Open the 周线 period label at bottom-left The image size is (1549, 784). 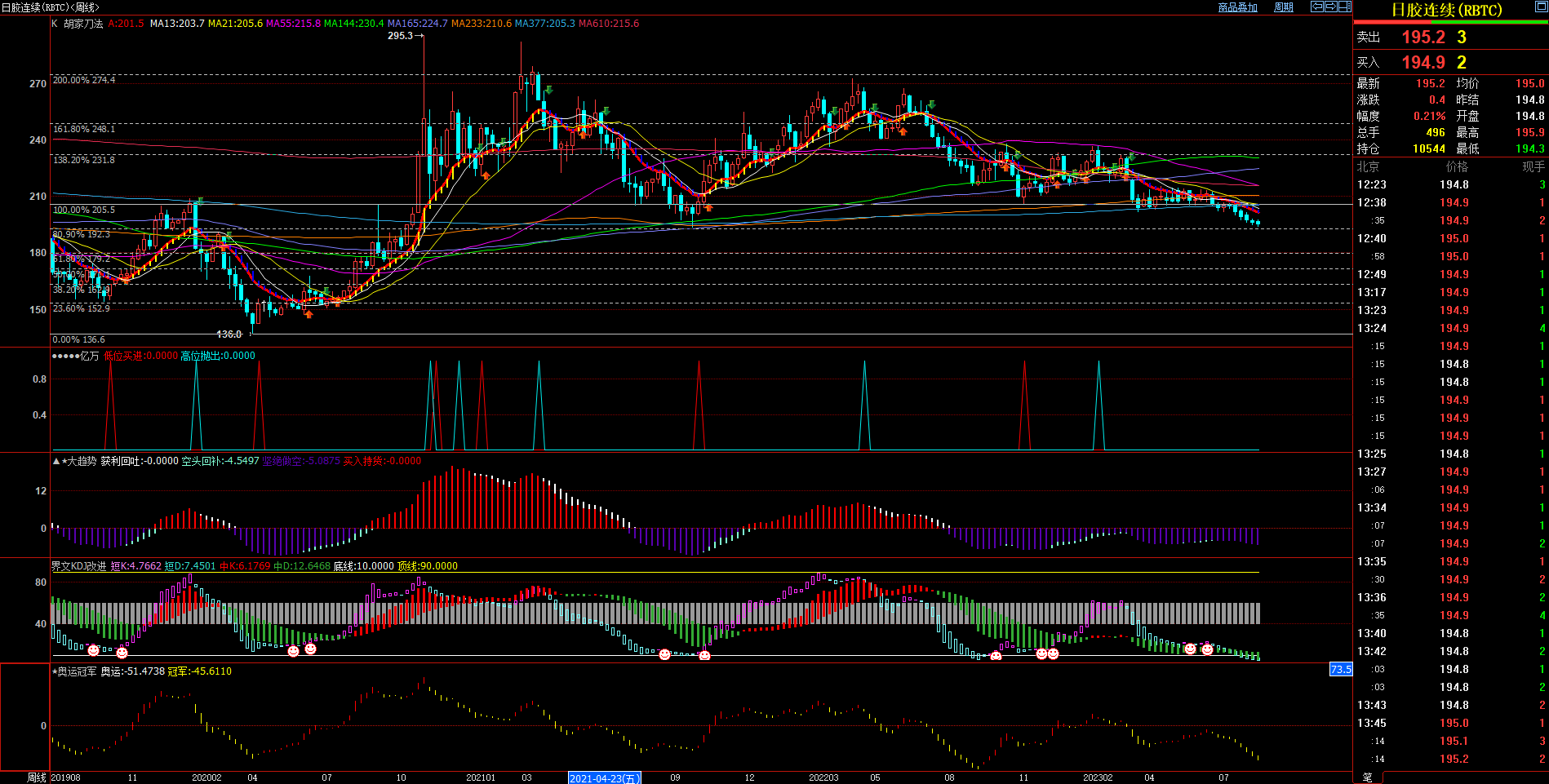37,777
